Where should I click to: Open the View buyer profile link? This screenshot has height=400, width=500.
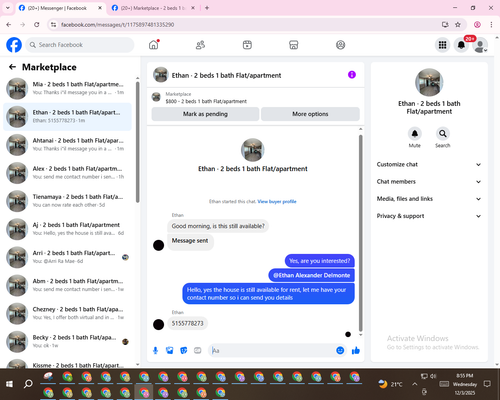pyautogui.click(x=277, y=201)
